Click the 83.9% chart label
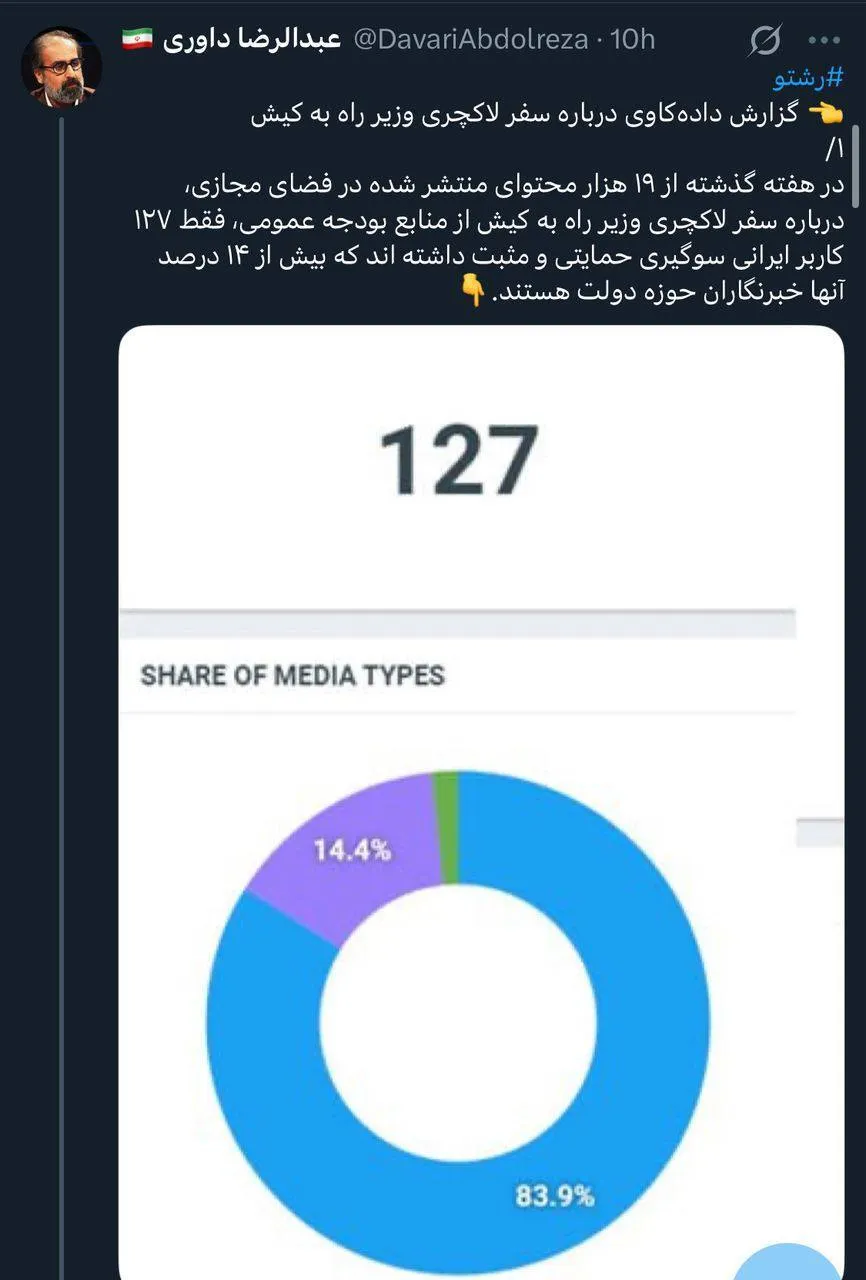This screenshot has width=866, height=1280. click(x=555, y=1195)
